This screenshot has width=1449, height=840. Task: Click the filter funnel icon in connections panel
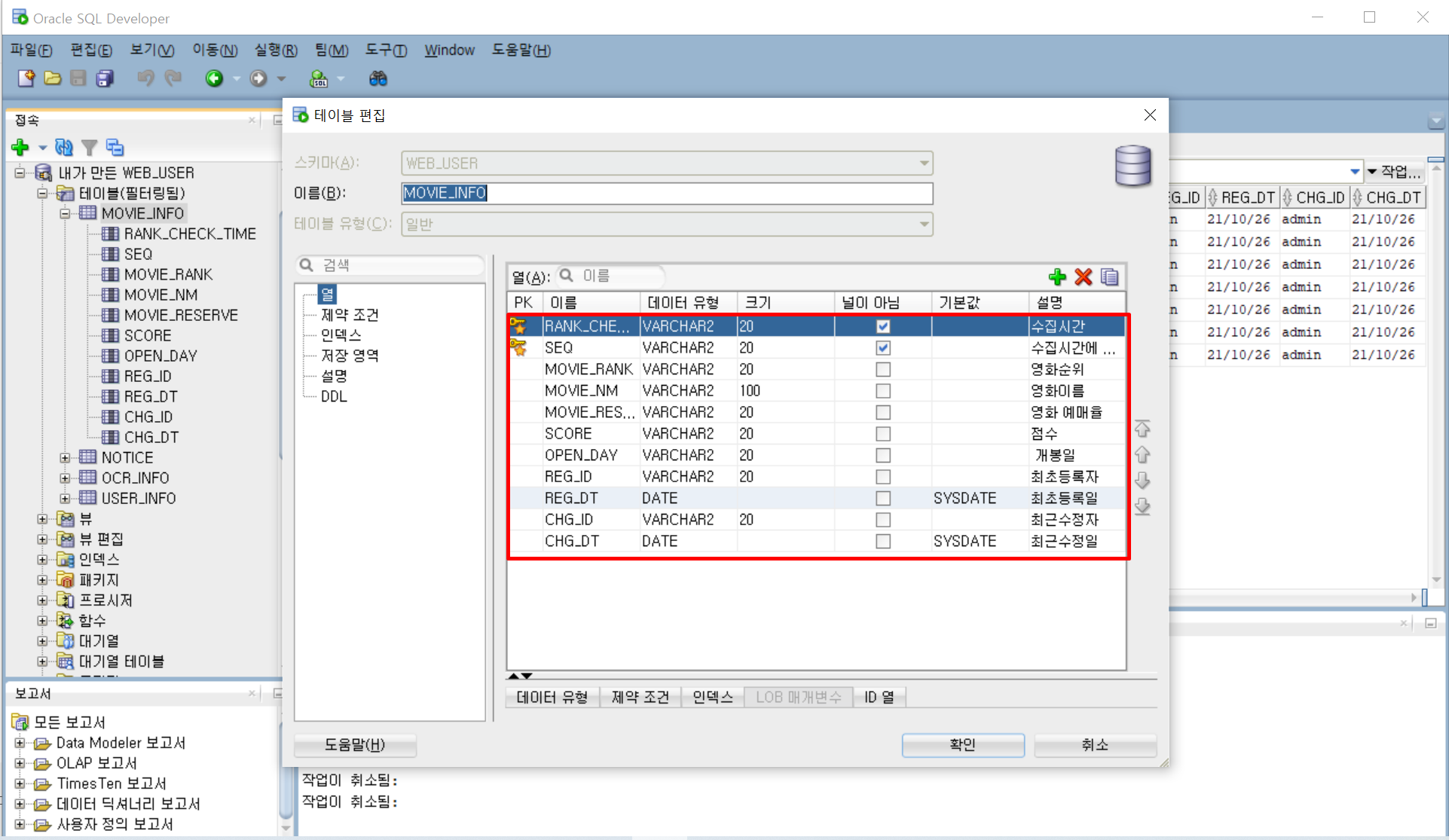90,147
